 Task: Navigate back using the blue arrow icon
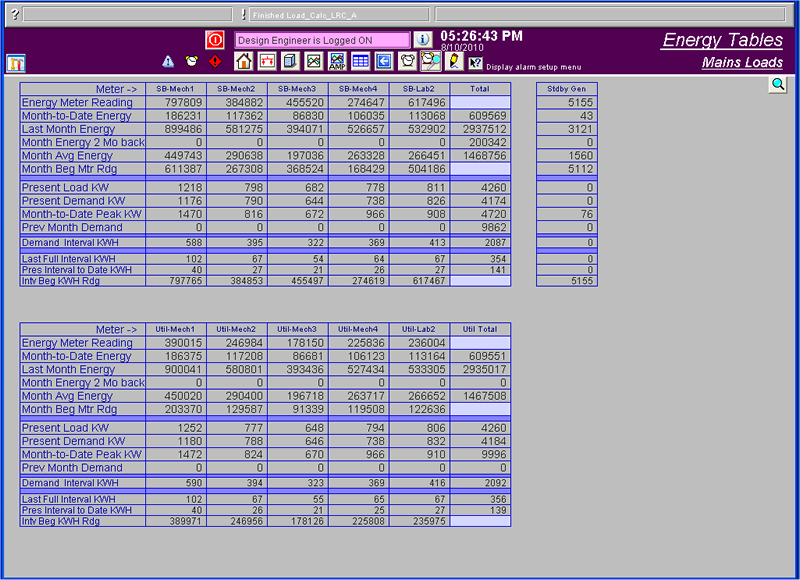click(383, 61)
